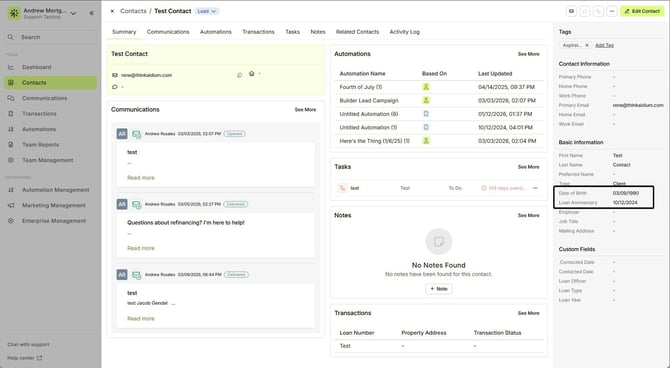Viewport: 670px width, 368px height.
Task: Click the + Note button
Action: 439,289
